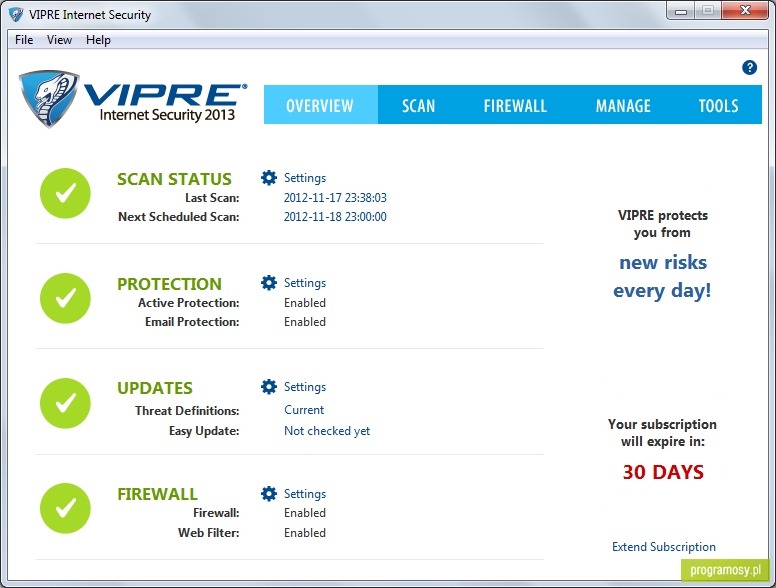Click the 'Active Protection:' label
776x588 pixels.
coord(189,302)
